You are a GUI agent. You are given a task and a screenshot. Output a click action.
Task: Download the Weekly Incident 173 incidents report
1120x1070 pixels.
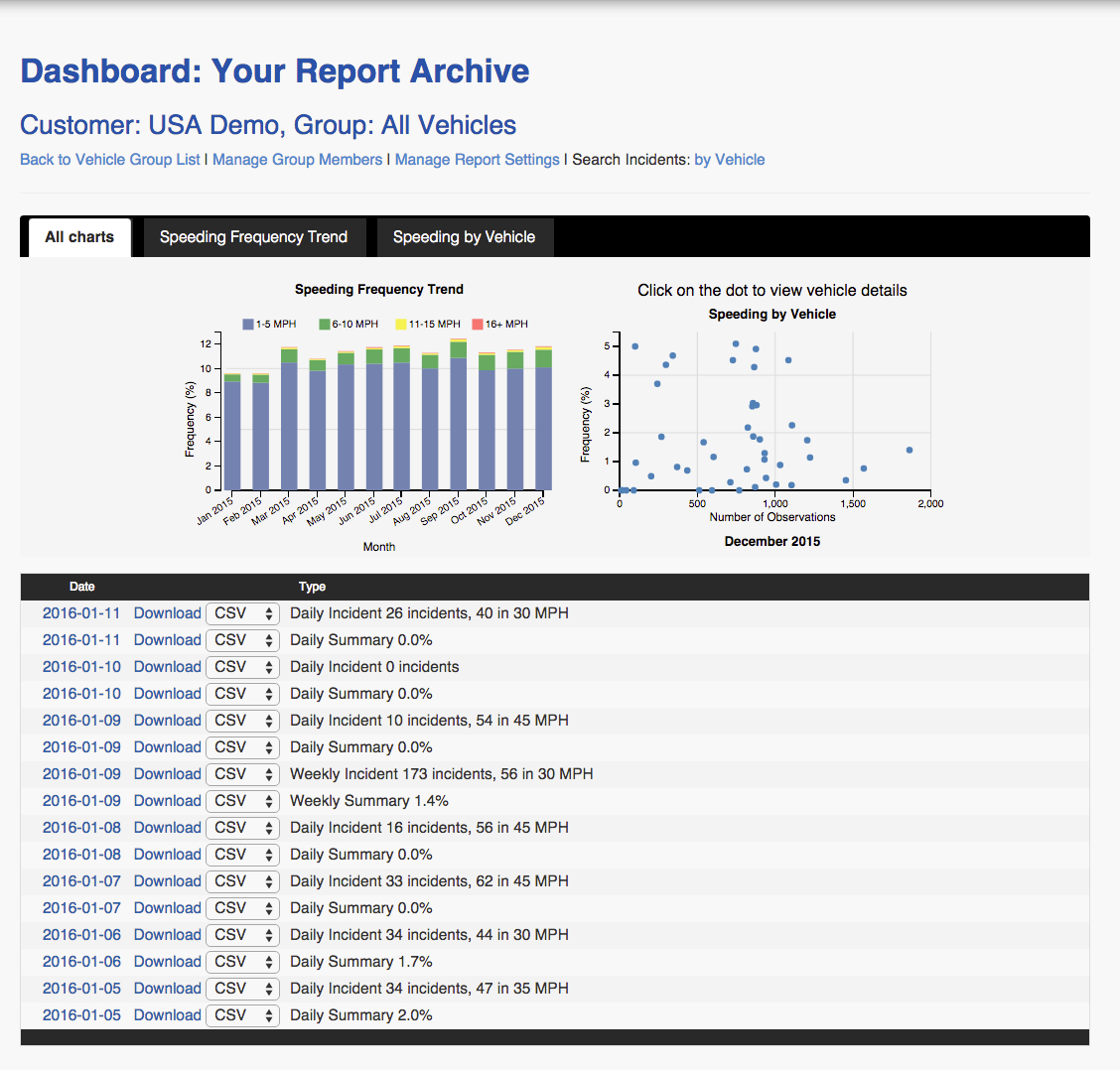point(167,774)
